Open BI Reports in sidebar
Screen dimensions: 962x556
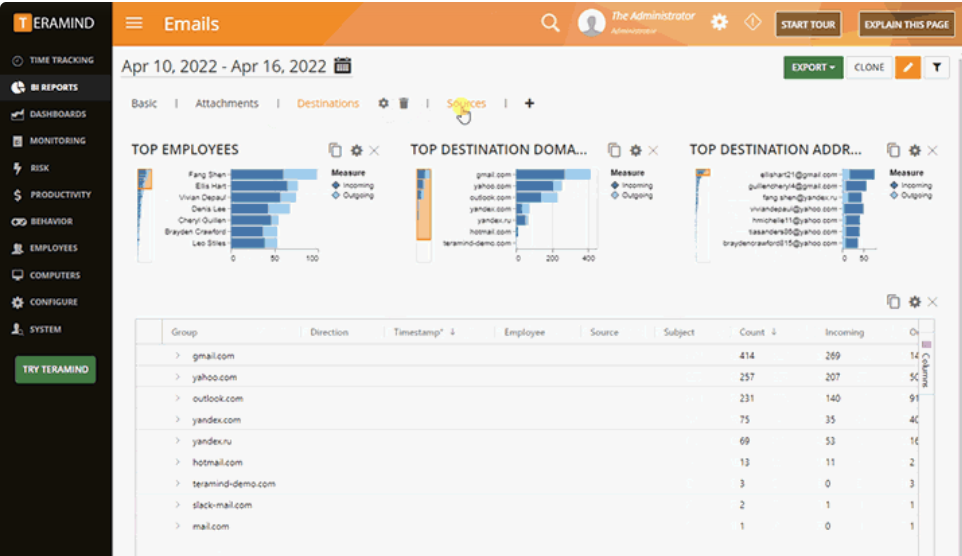pos(56,87)
